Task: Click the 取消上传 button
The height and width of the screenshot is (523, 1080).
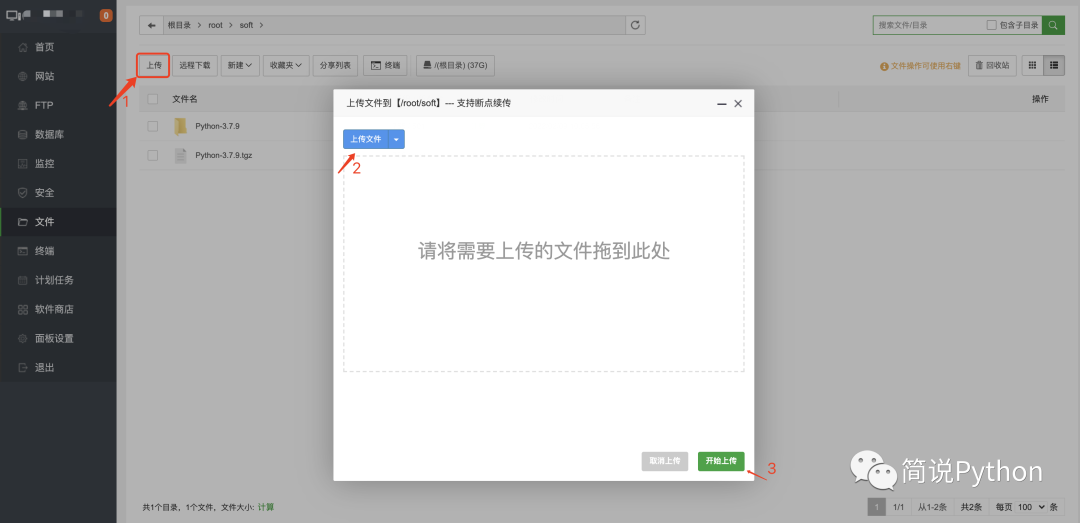Action: point(665,461)
